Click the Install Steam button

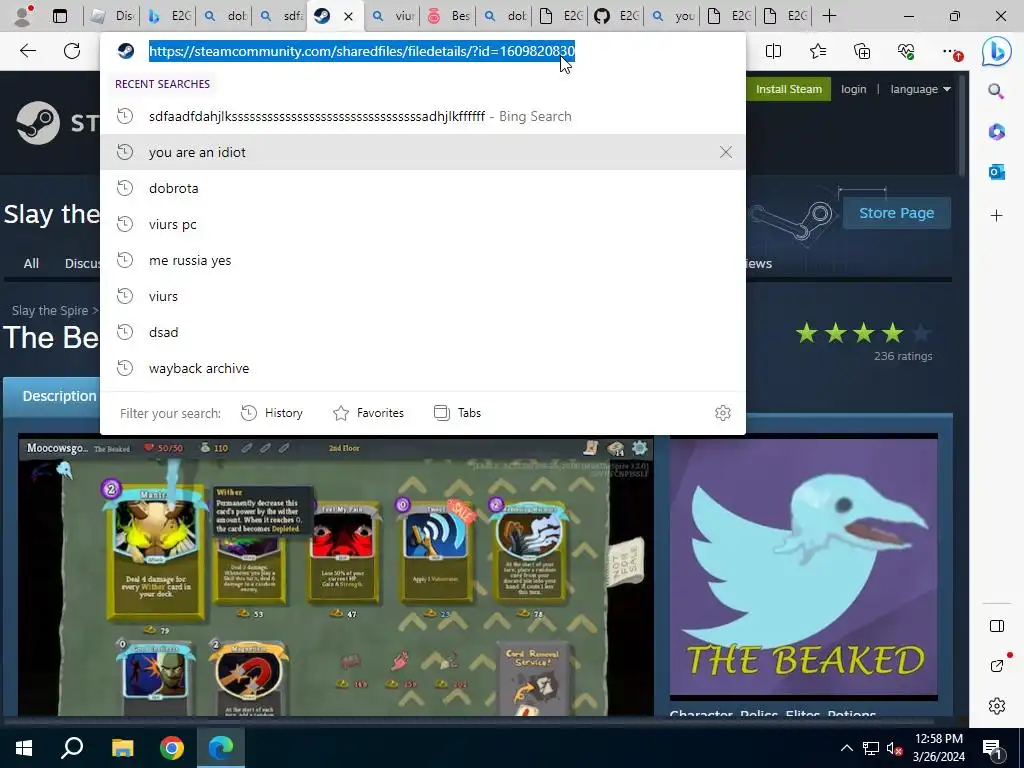point(788,89)
